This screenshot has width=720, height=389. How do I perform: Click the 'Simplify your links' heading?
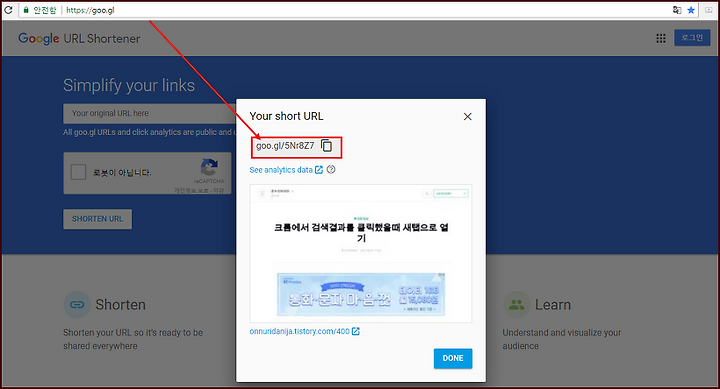(129, 85)
